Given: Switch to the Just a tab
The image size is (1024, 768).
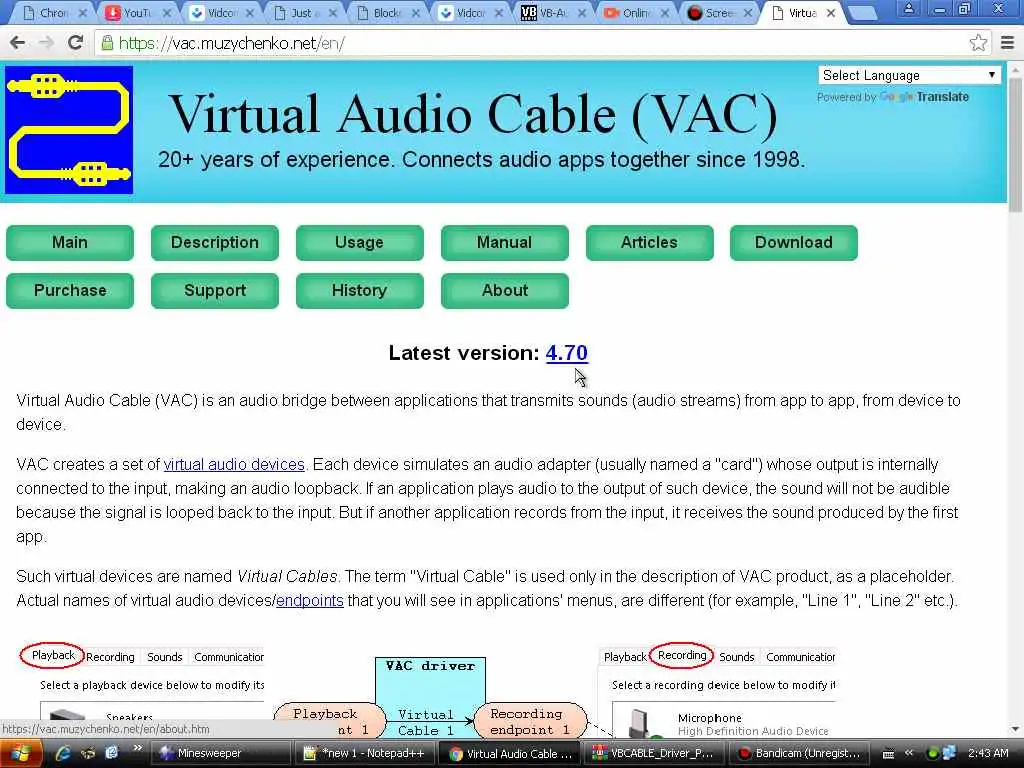Looking at the screenshot, I should pyautogui.click(x=302, y=13).
